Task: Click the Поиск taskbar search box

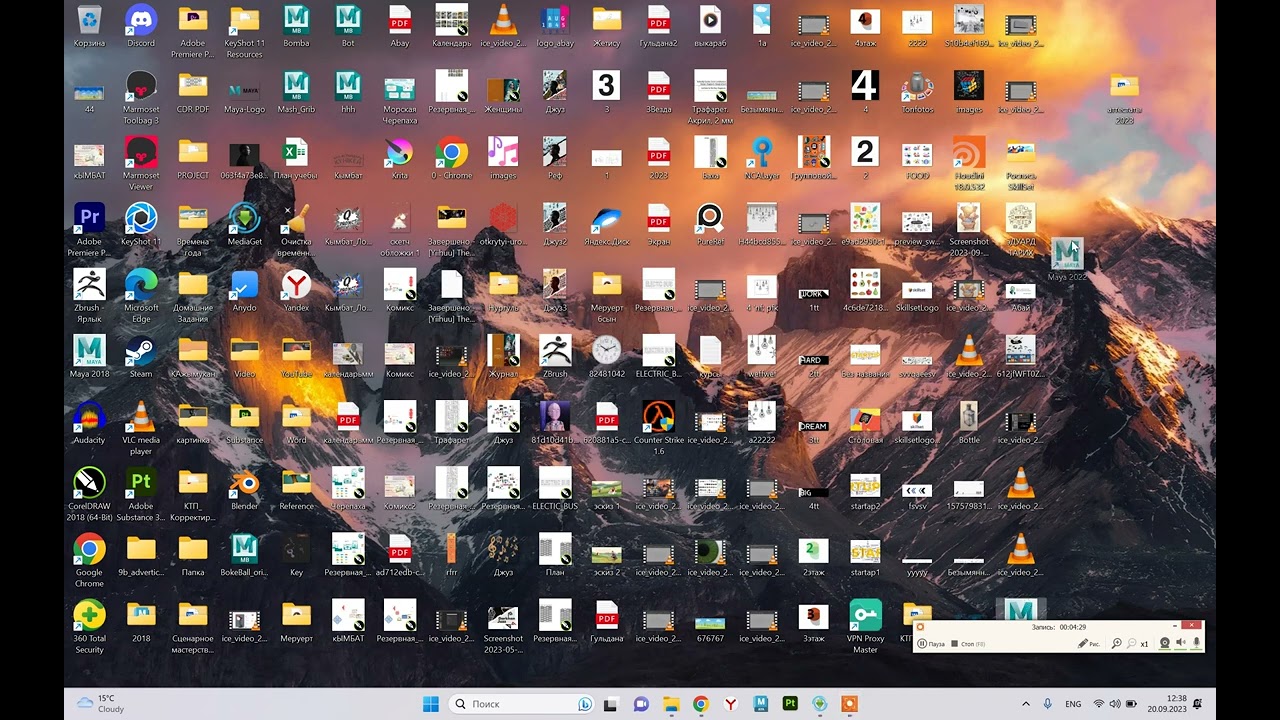Action: pyautogui.click(x=522, y=704)
